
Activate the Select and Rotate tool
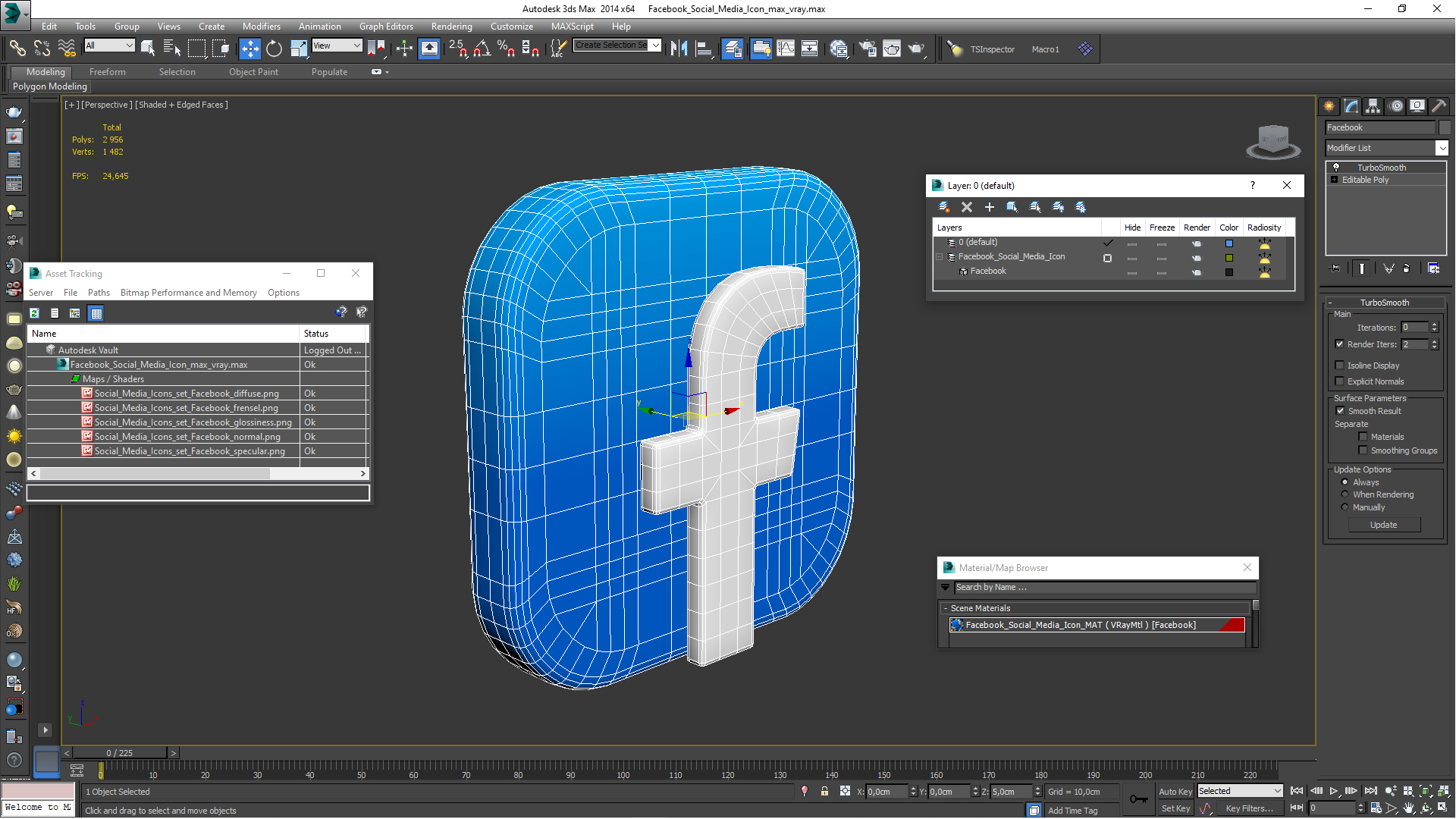pyautogui.click(x=274, y=49)
